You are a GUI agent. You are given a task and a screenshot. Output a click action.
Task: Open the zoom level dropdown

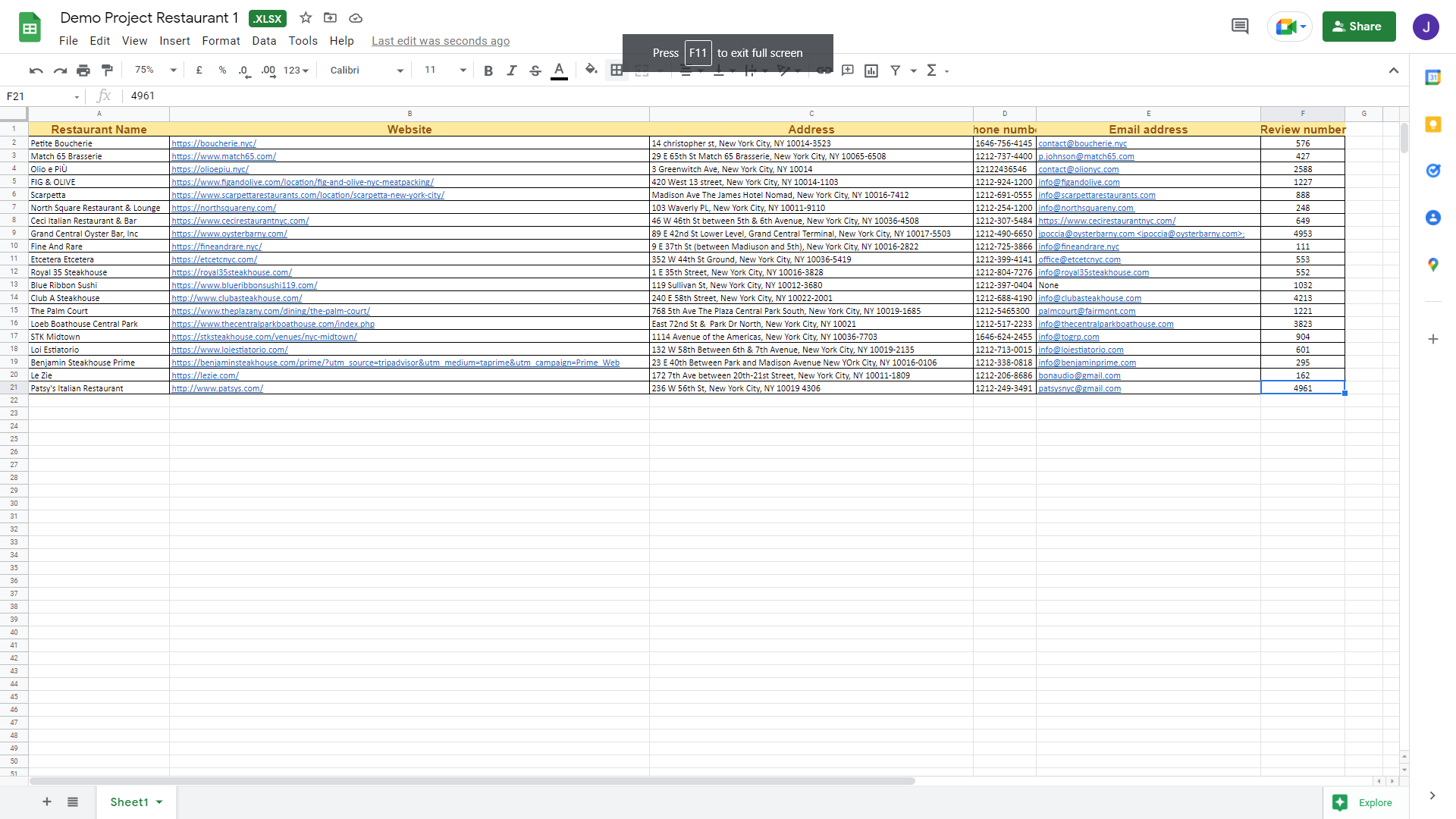click(x=155, y=71)
